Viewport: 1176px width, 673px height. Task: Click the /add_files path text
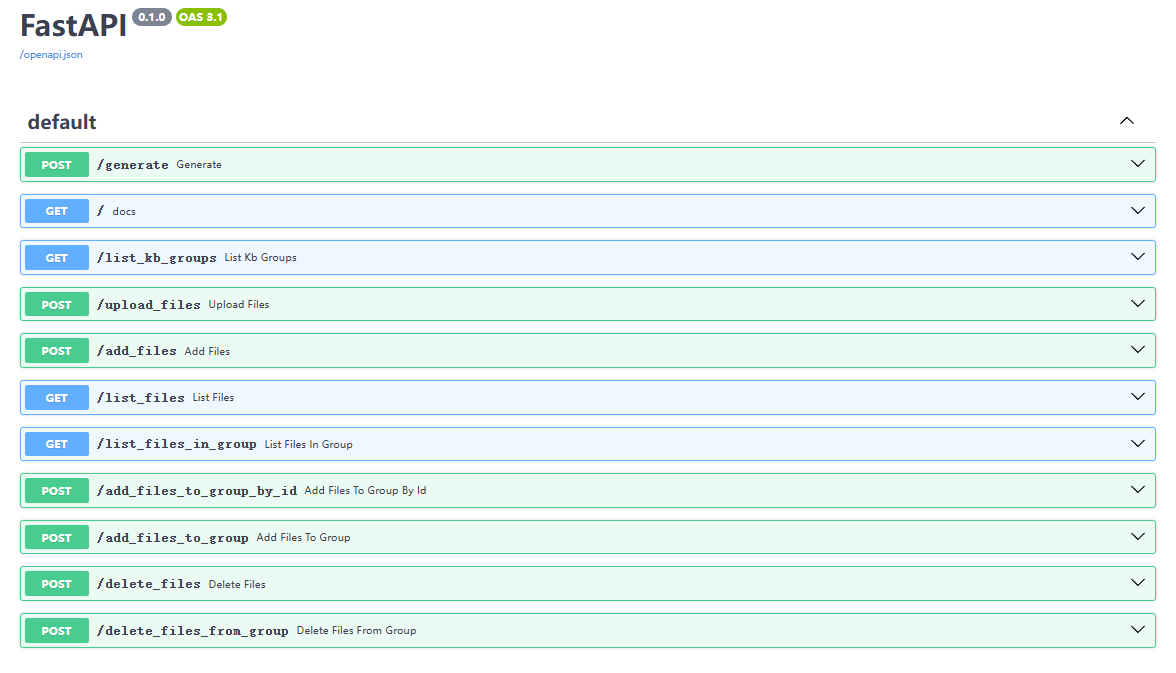tap(136, 350)
